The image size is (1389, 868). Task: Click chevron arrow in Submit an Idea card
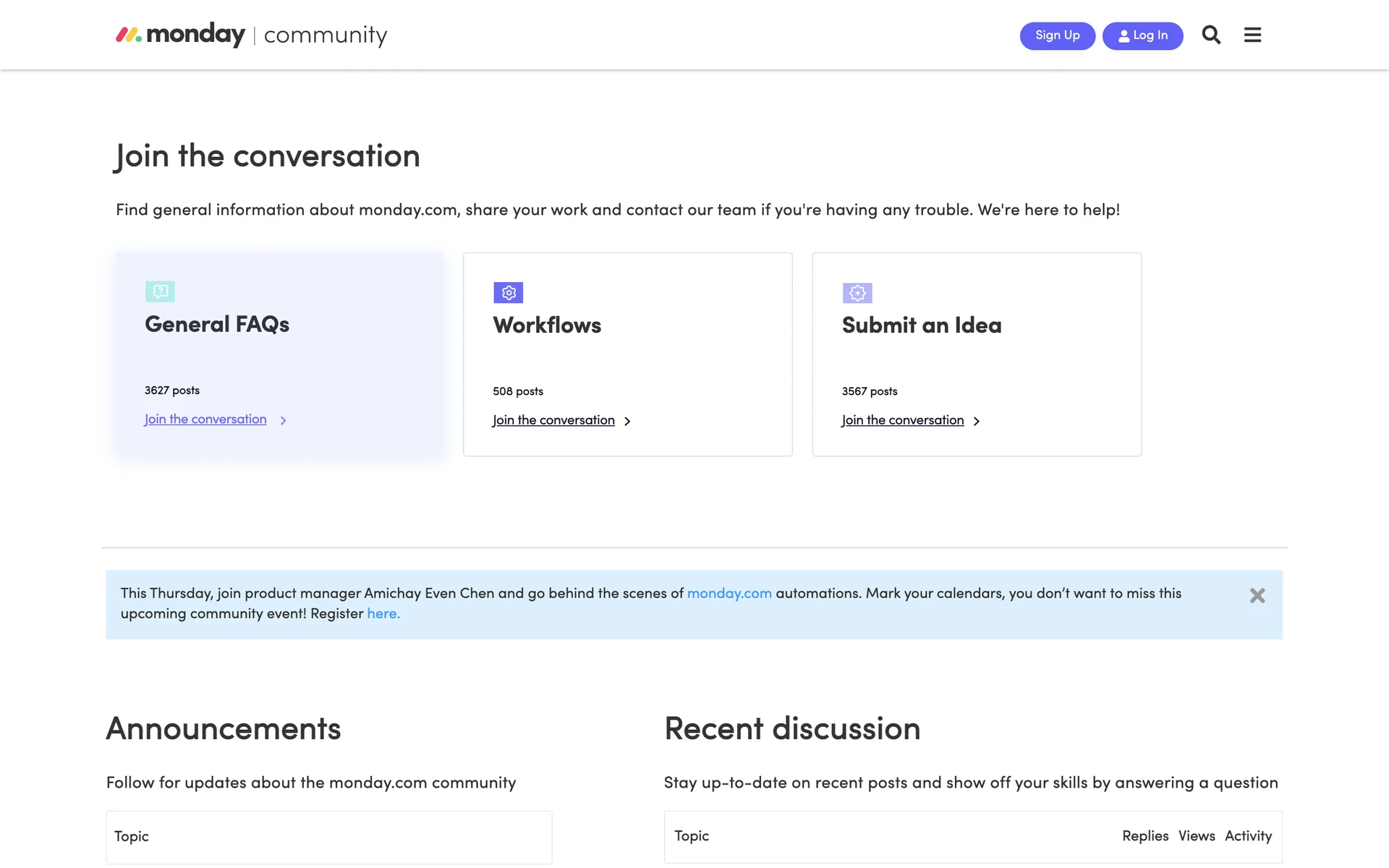coord(976,421)
